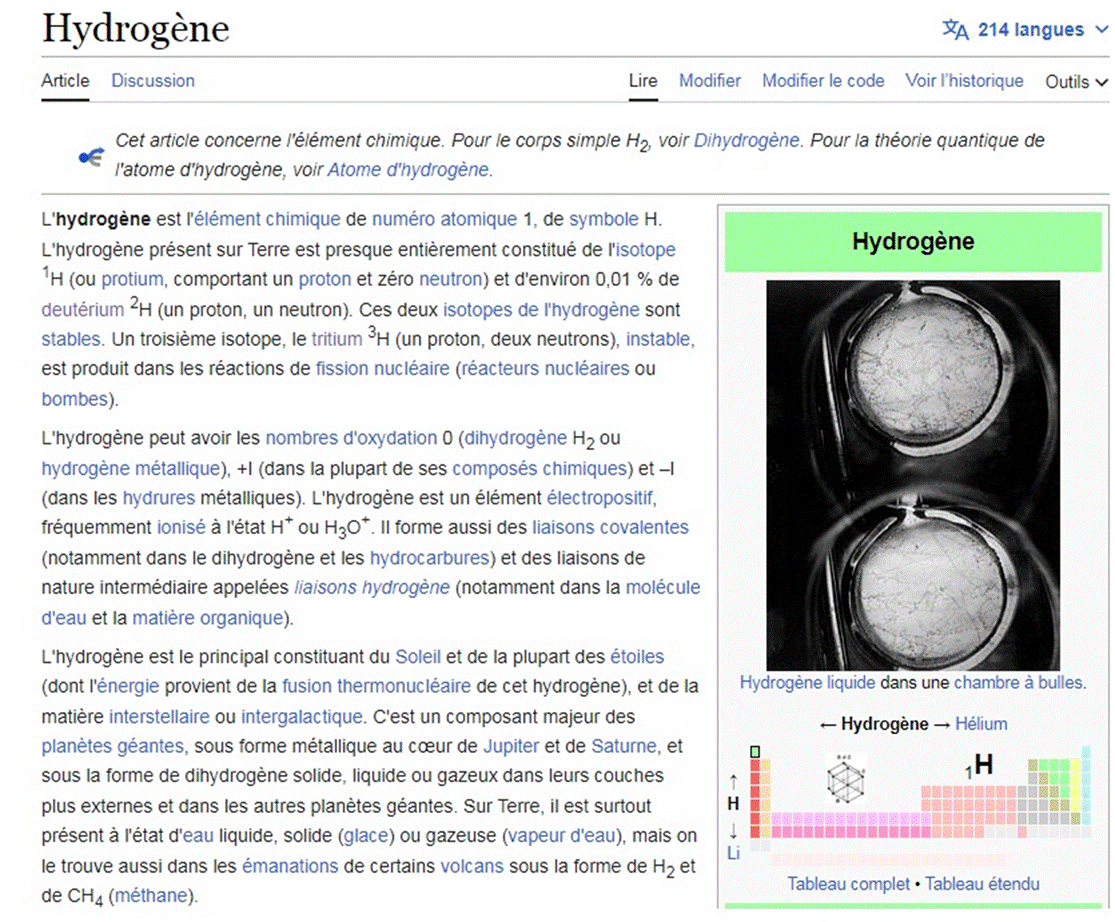Open the nombres d'oxydation link
The height and width of the screenshot is (922, 1115).
(351, 438)
